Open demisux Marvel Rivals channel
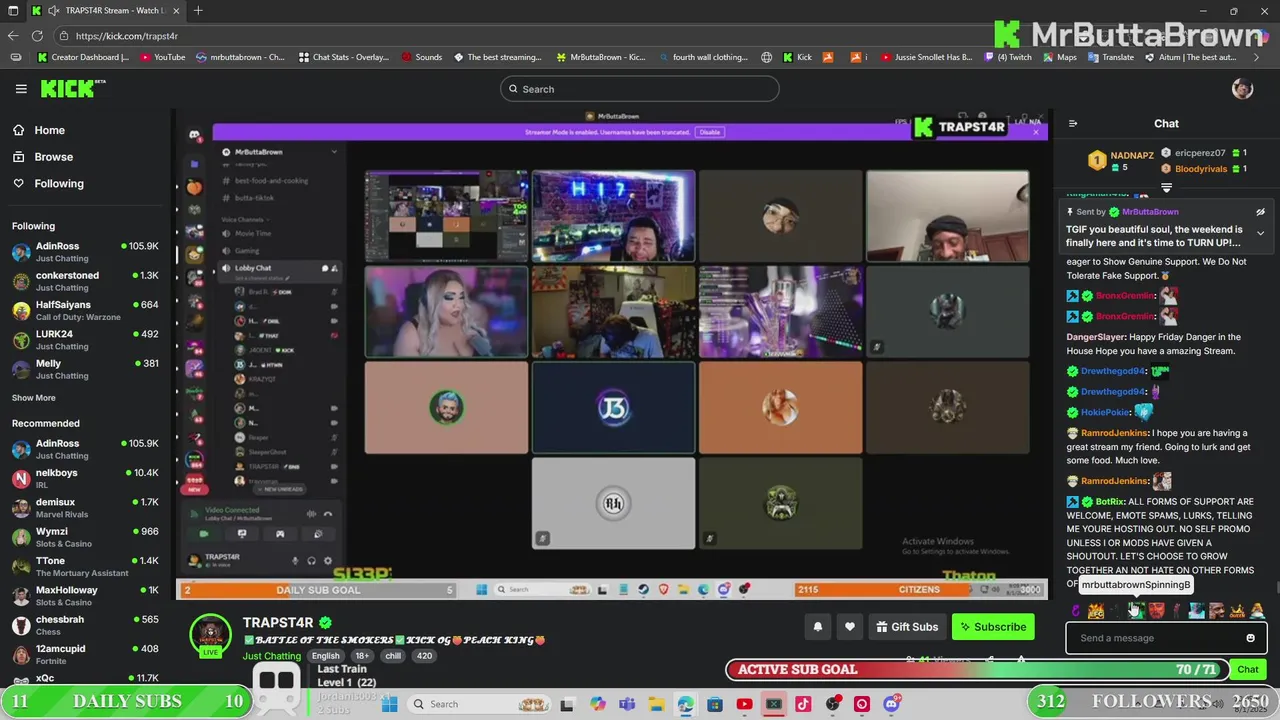Viewport: 1280px width, 720px height. pos(86,508)
